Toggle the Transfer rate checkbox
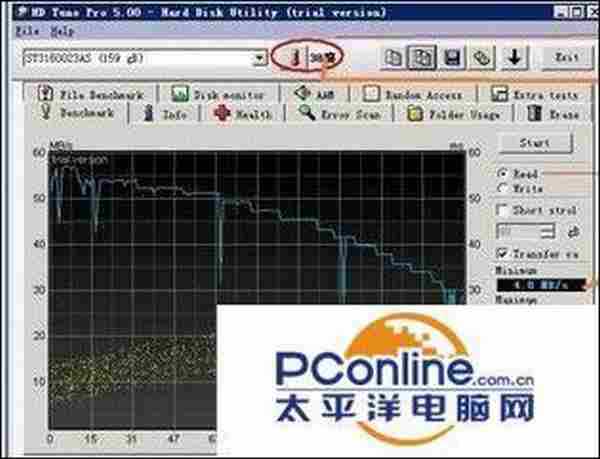600x459 pixels. 504,253
